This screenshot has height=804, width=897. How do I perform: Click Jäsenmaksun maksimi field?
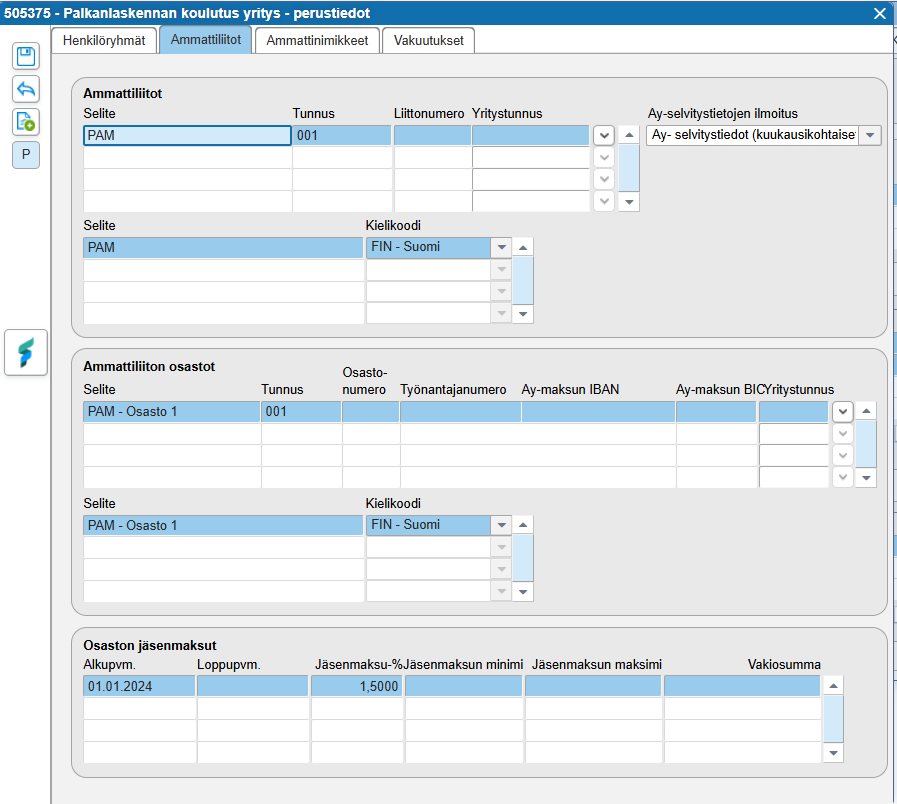(x=593, y=686)
